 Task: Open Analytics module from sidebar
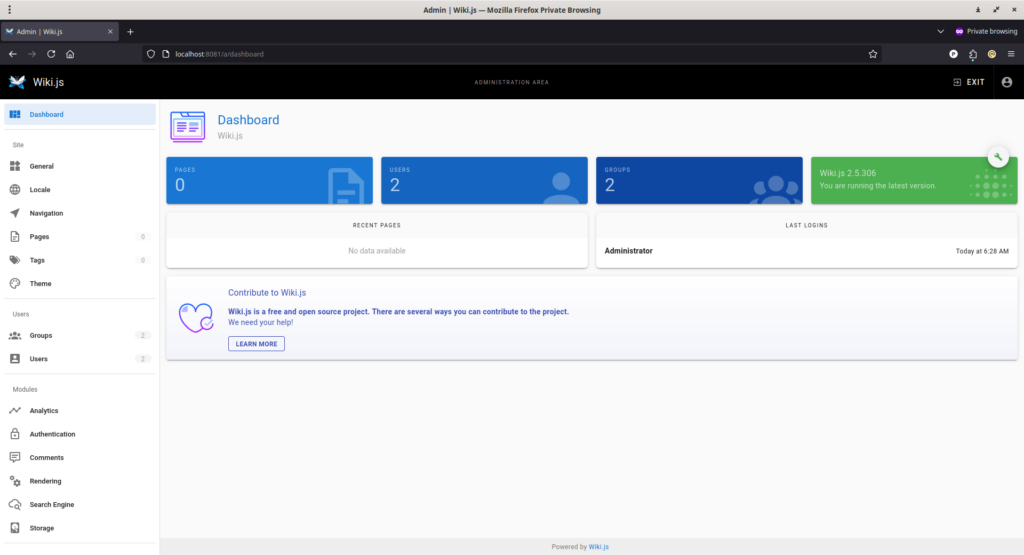(43, 411)
